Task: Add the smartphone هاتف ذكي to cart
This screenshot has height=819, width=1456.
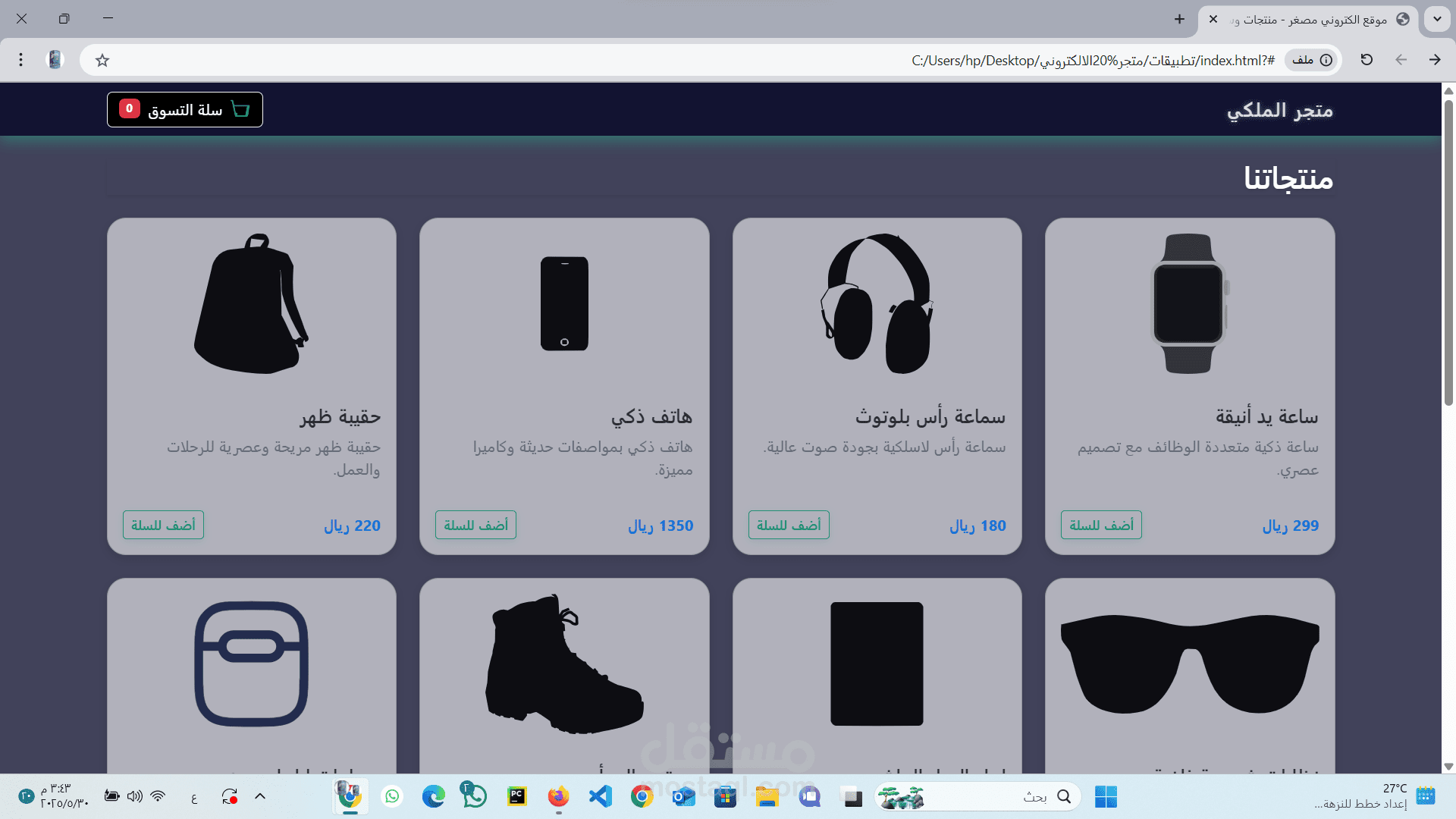Action: pos(475,525)
